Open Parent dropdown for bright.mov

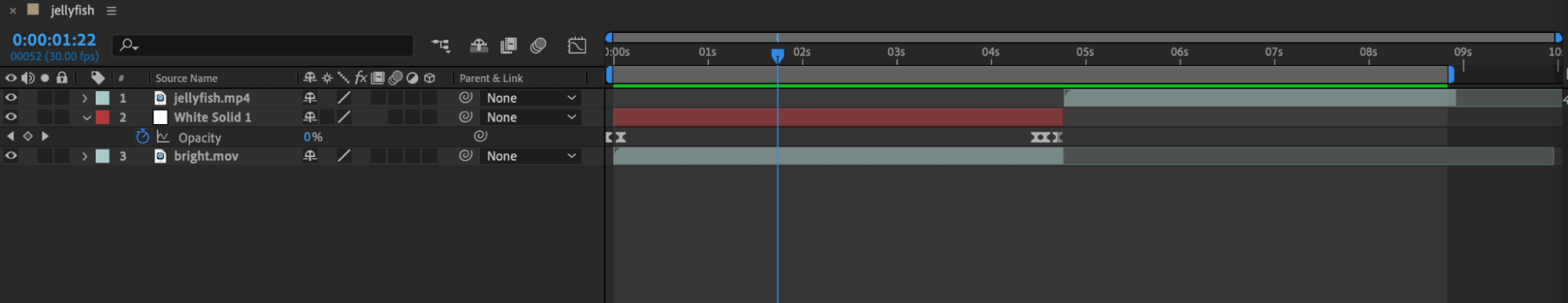(530, 156)
